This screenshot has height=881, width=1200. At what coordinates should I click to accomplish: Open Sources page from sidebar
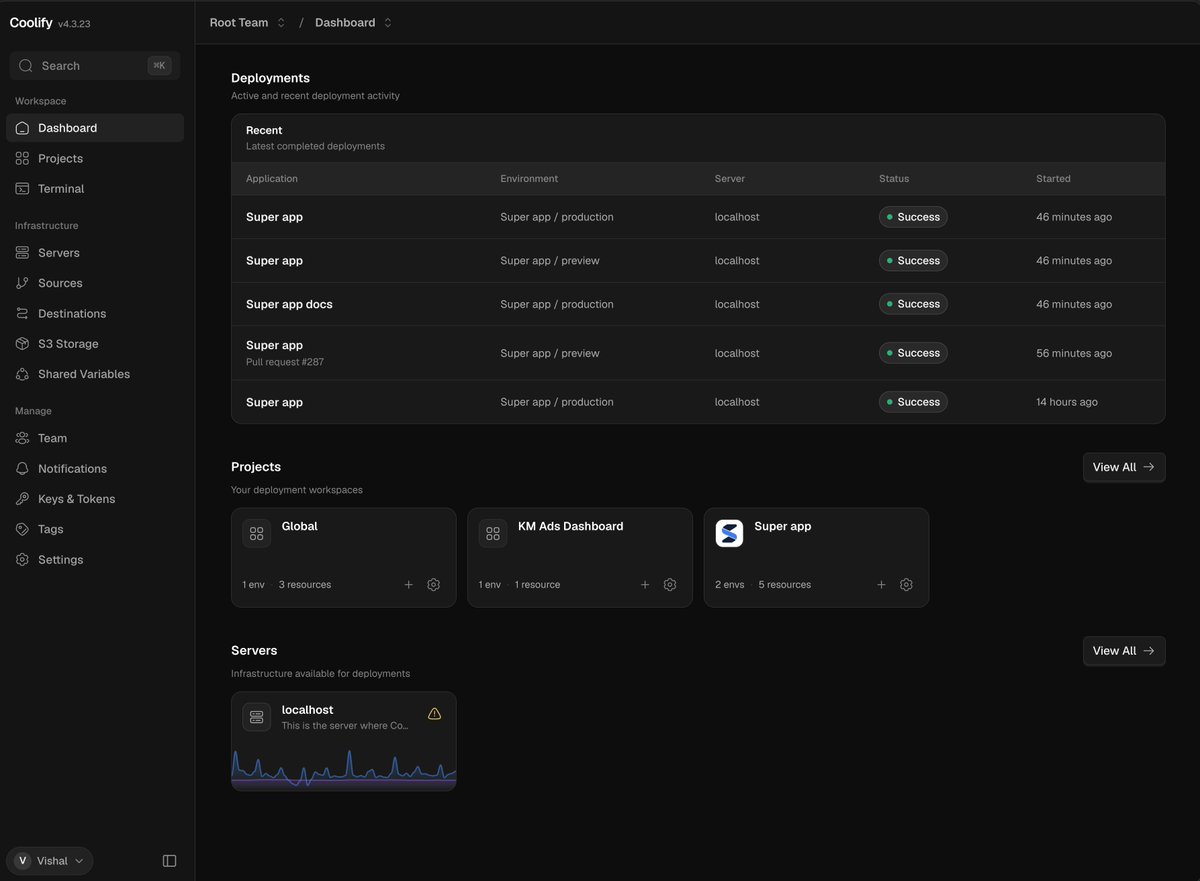(x=95, y=283)
